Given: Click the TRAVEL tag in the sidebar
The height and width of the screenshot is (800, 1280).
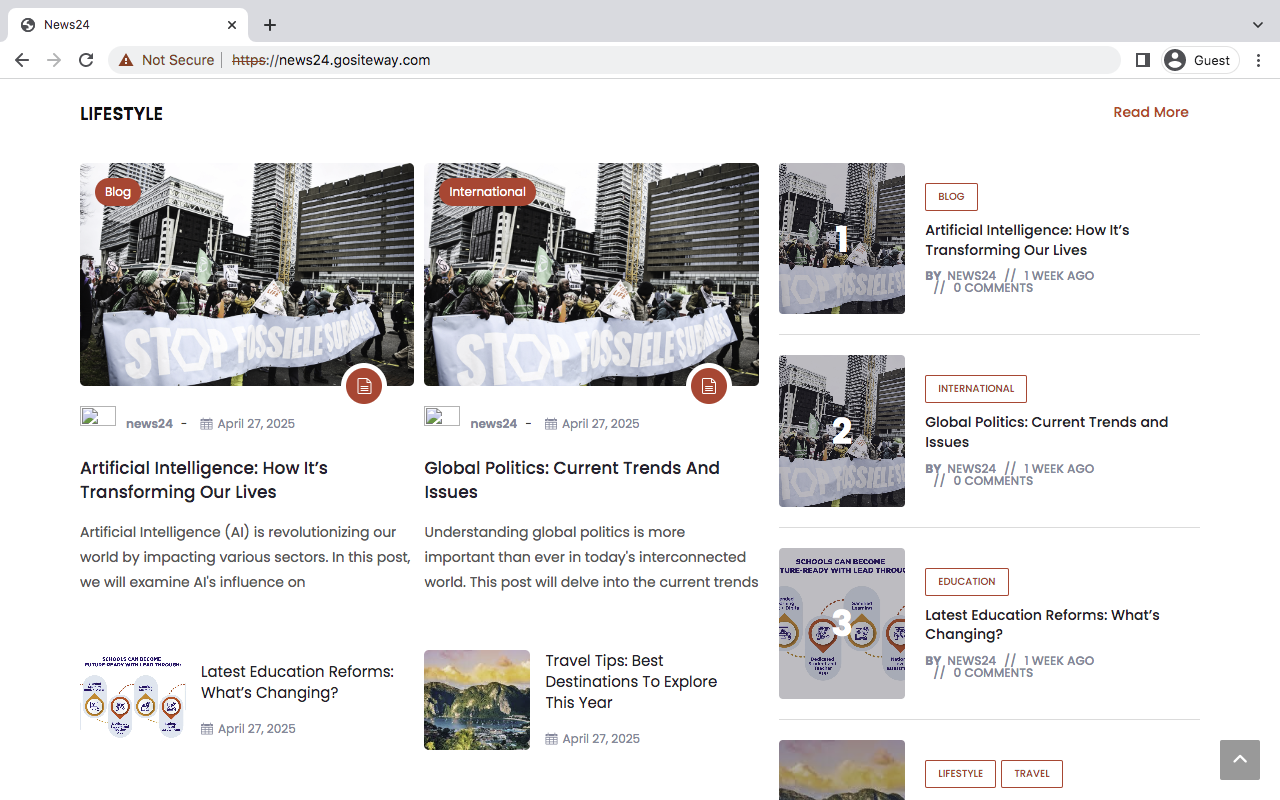Looking at the screenshot, I should [1032, 774].
